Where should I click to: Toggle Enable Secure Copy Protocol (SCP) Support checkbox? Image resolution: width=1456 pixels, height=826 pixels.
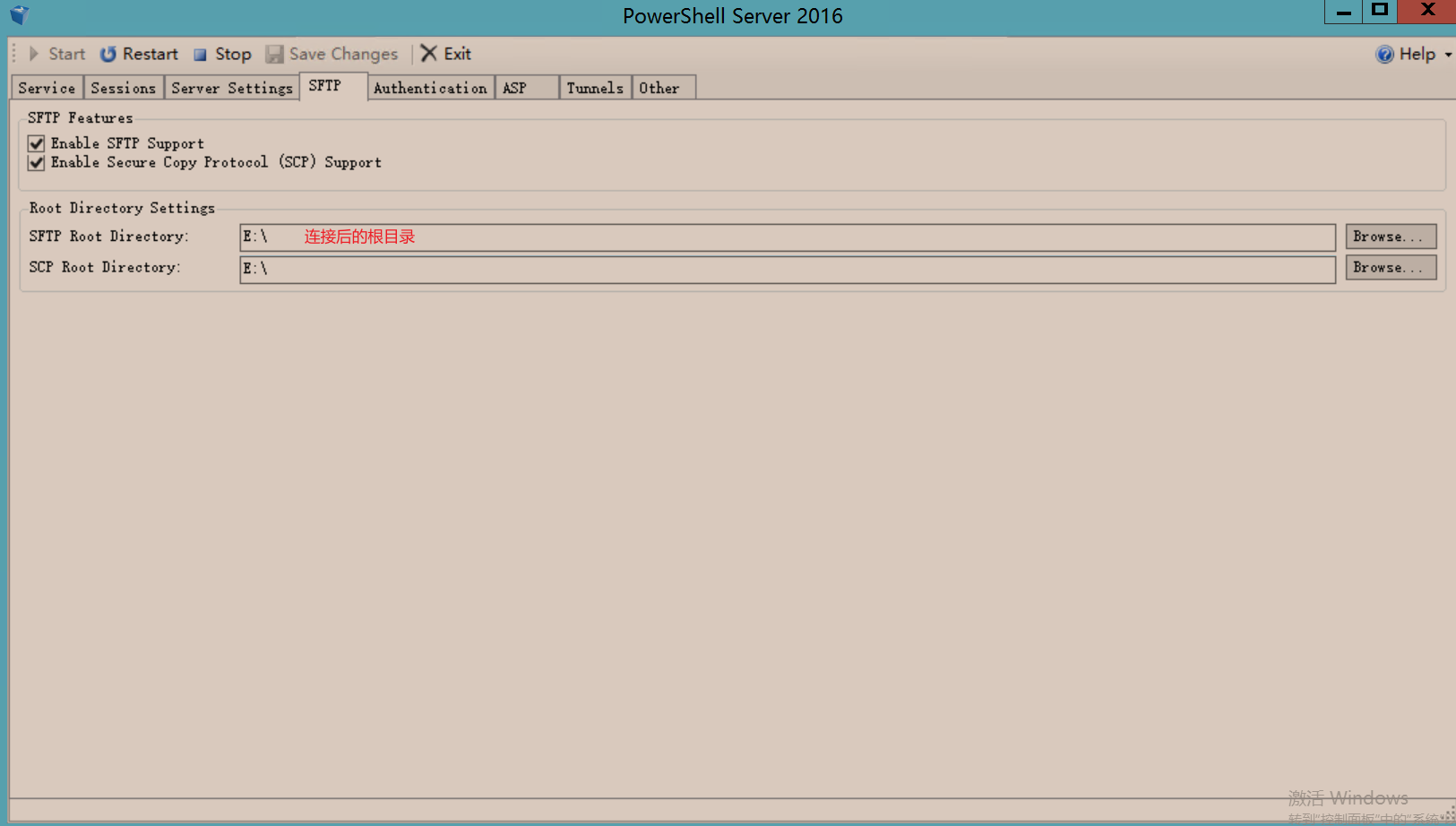pyautogui.click(x=37, y=162)
